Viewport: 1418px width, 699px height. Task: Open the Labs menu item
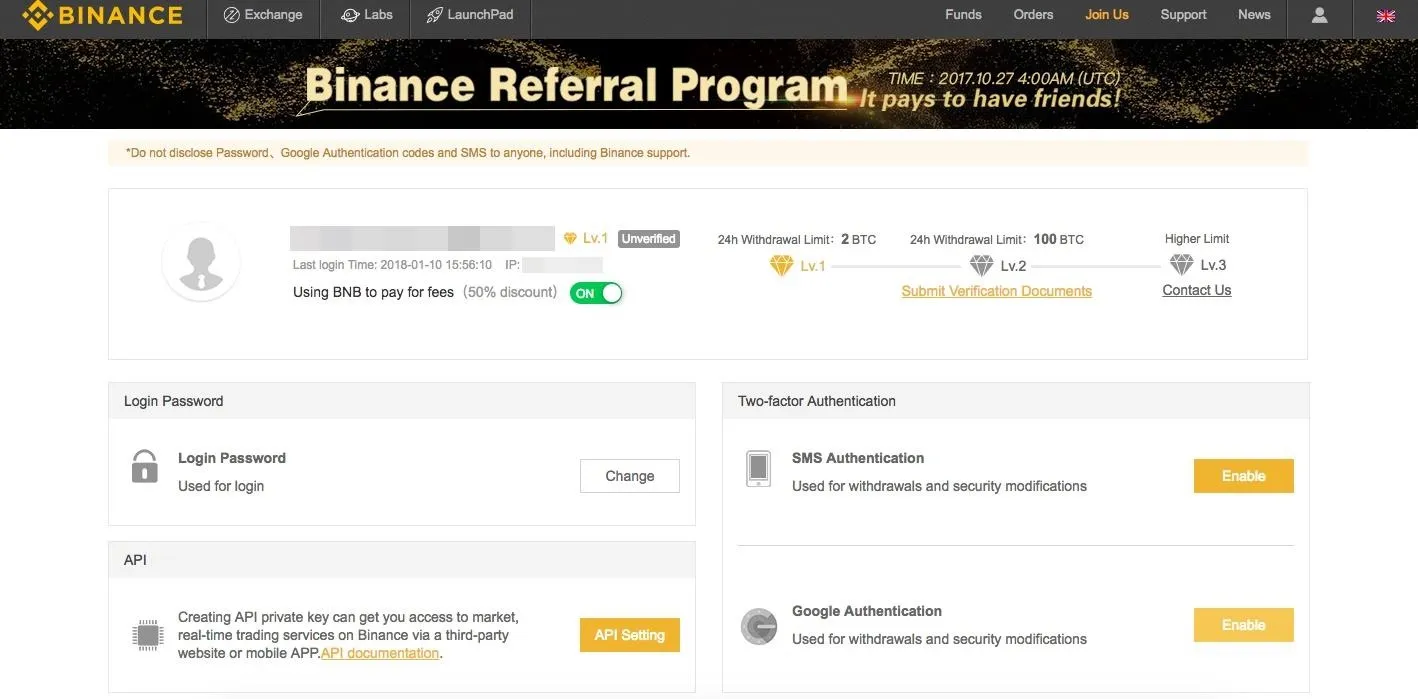point(366,15)
